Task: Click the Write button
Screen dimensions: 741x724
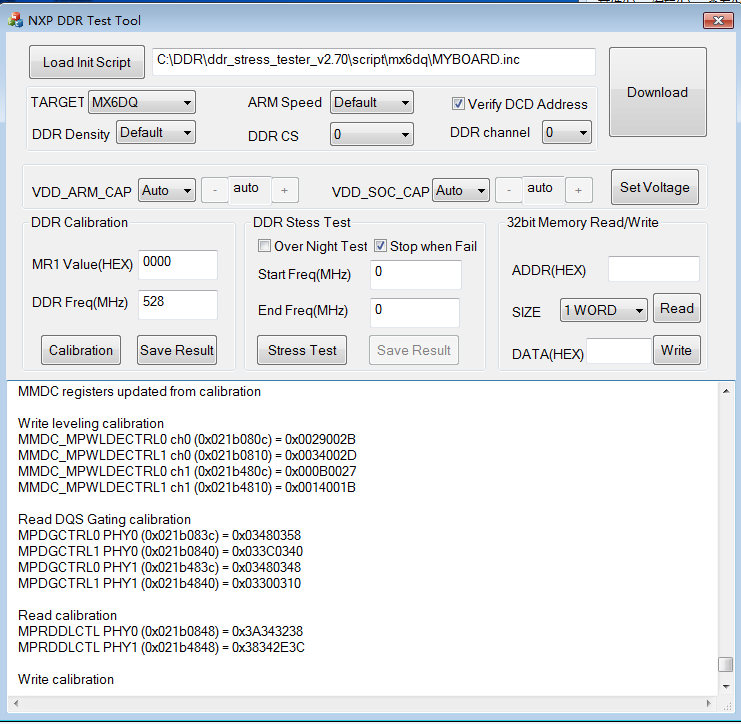Action: click(x=676, y=350)
